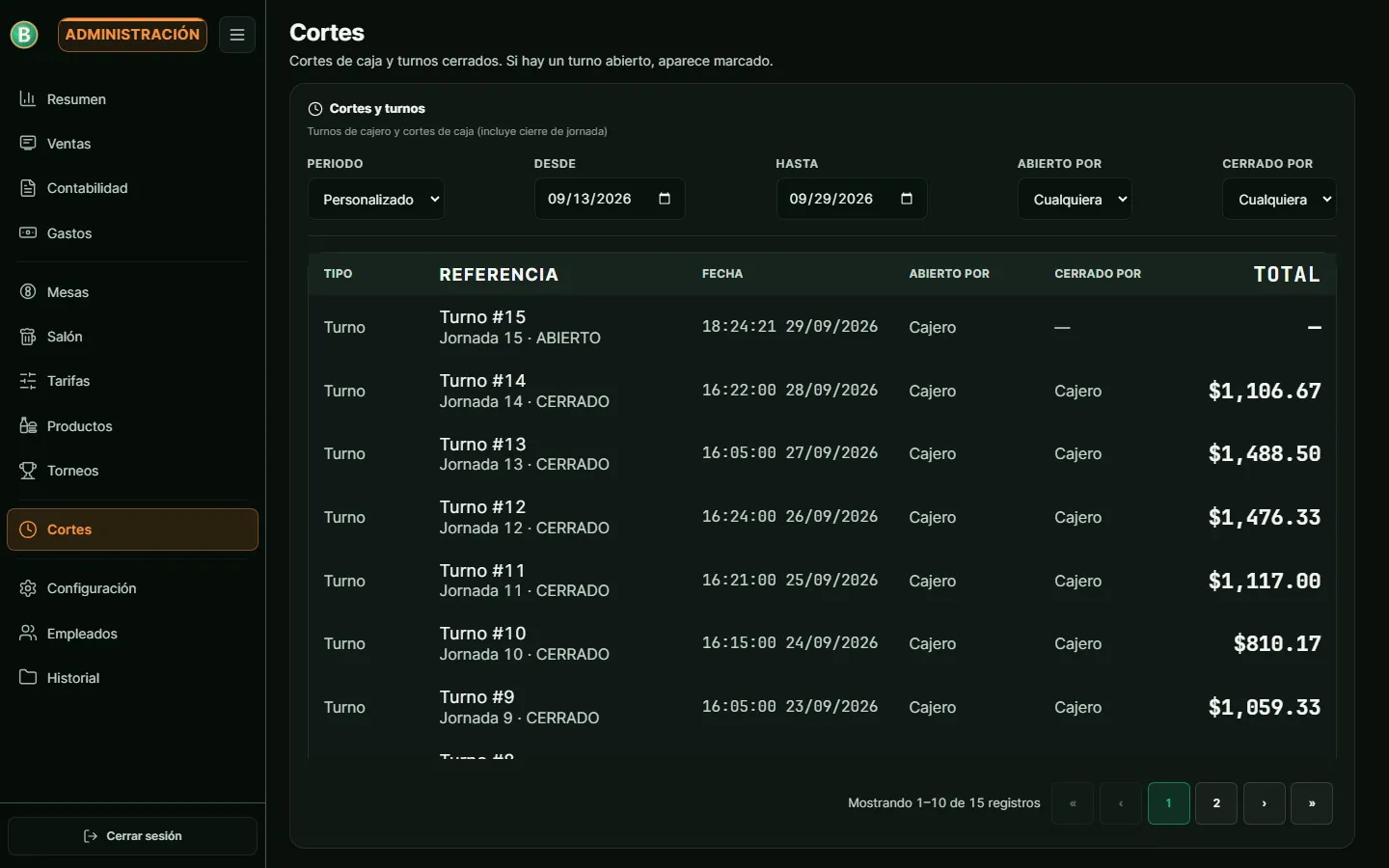Click the Productos bottle icon
1389x868 pixels.
click(28, 425)
